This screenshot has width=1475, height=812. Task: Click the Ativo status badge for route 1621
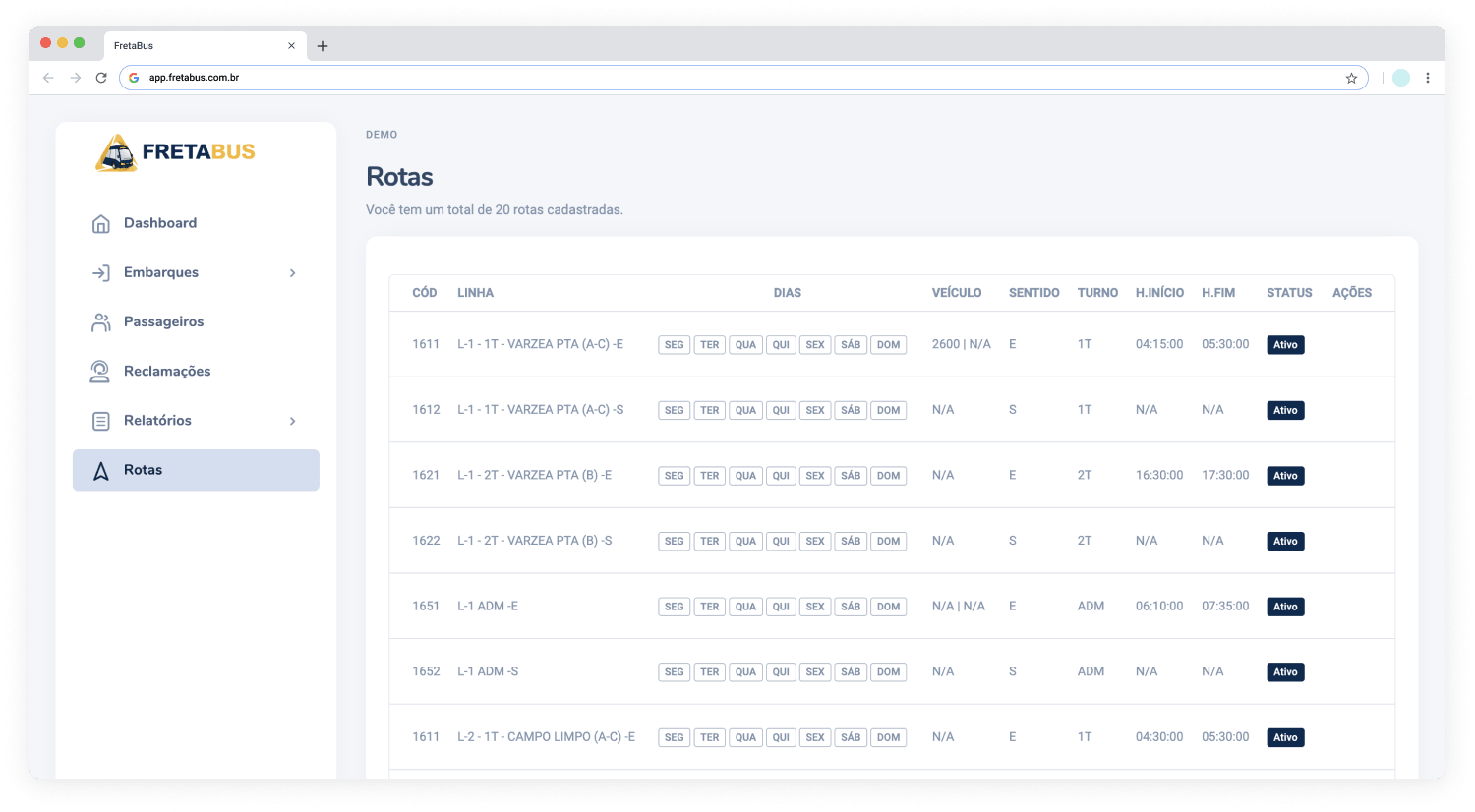[1285, 476]
